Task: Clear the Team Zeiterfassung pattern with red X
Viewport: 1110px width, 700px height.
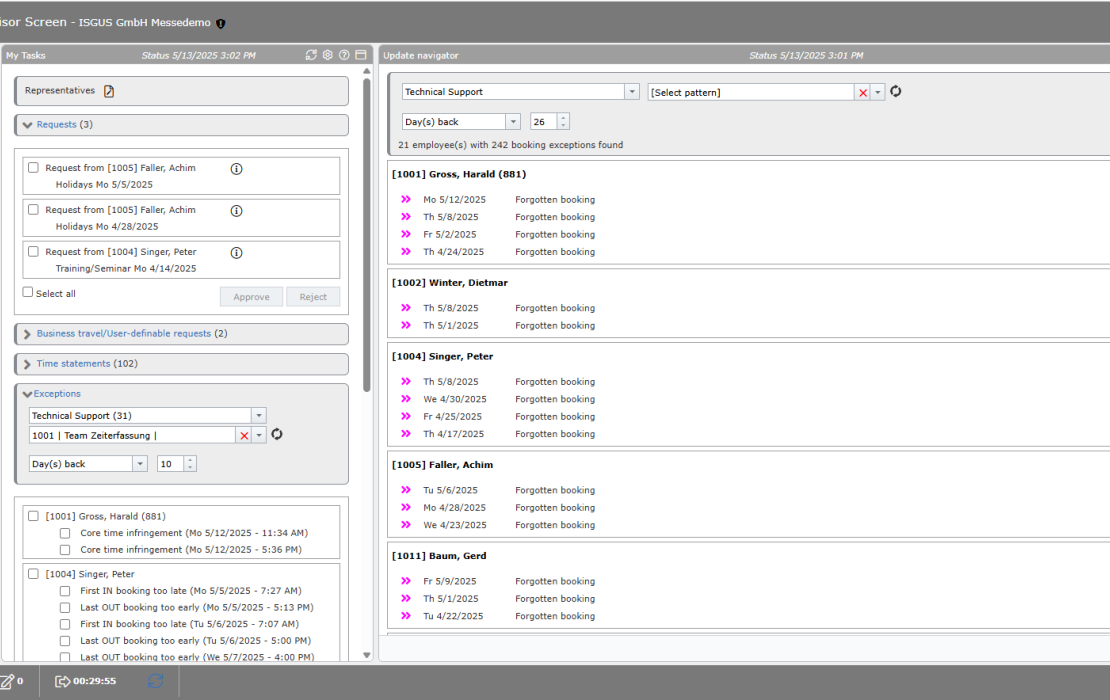Action: 244,435
